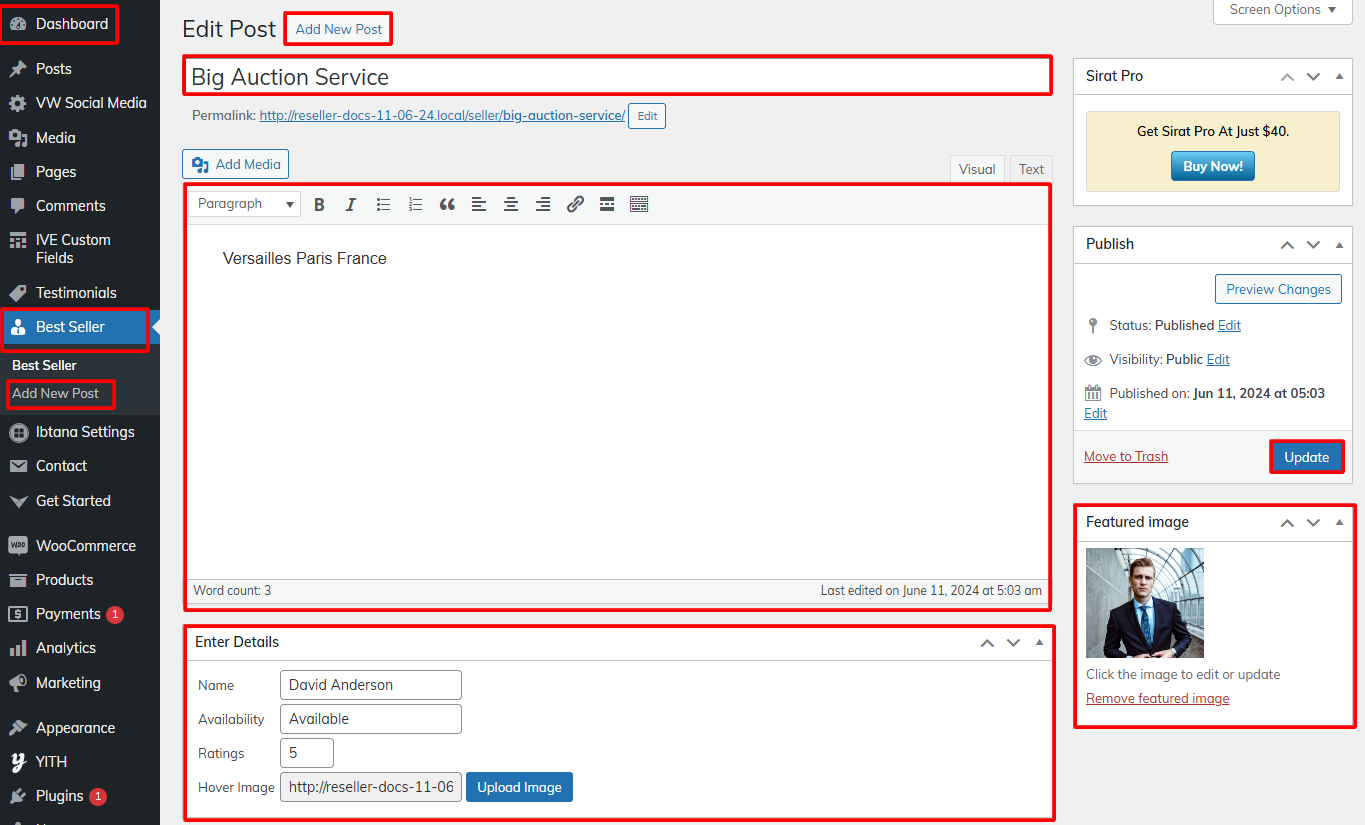This screenshot has width=1365, height=825.
Task: Insert a numbered list
Action: tap(415, 205)
